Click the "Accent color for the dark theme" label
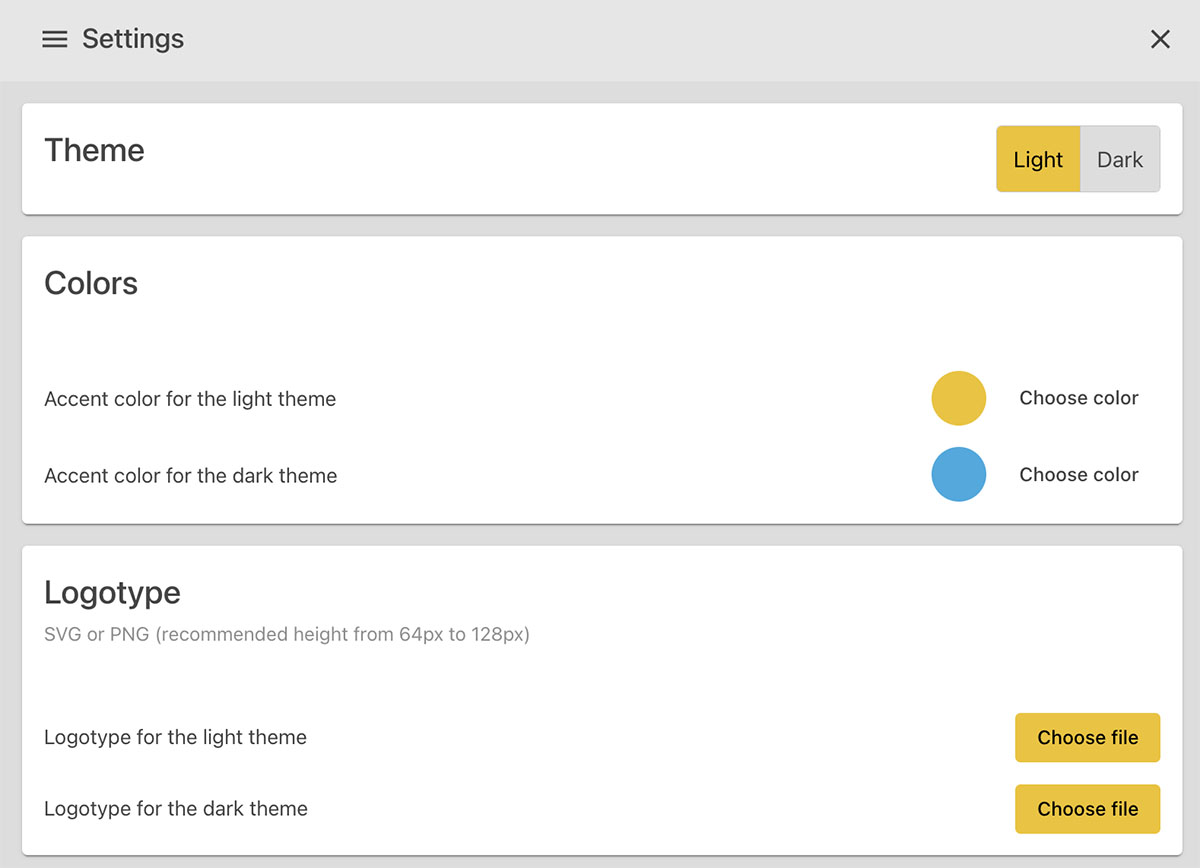The width and height of the screenshot is (1200, 868). [191, 476]
